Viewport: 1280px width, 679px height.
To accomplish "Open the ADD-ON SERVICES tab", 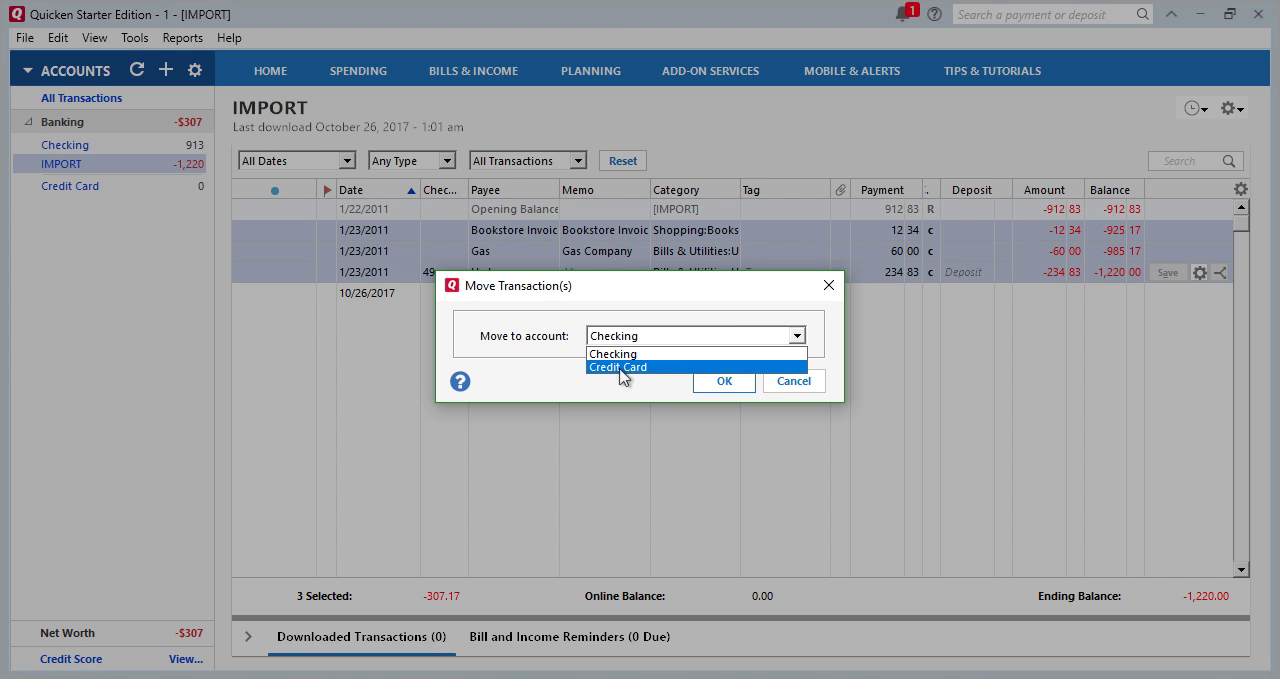I will 710,71.
